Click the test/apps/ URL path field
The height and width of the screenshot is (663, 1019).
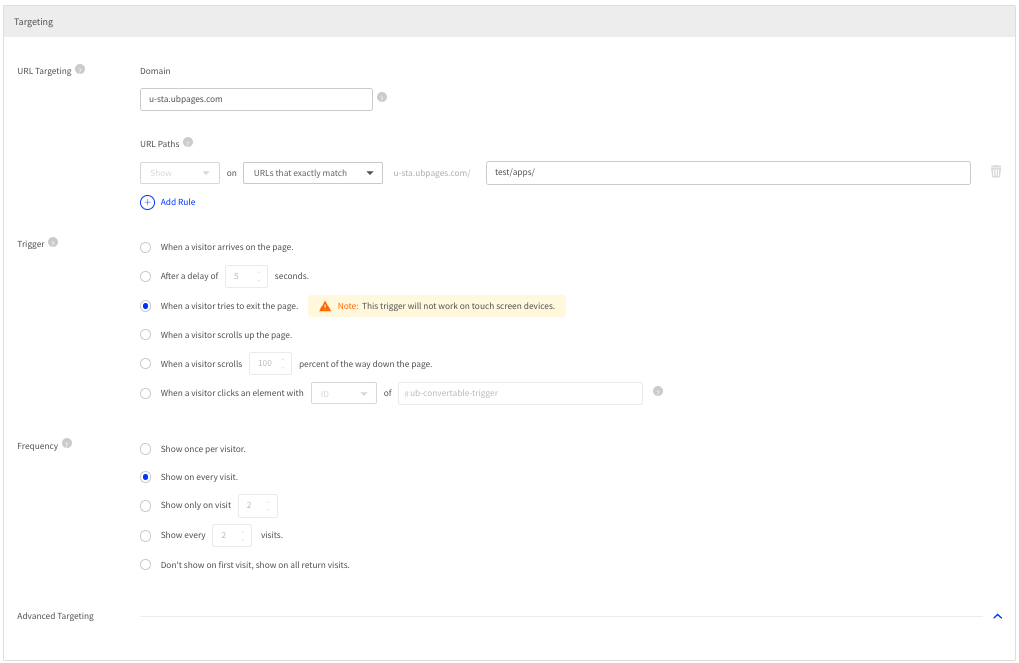click(x=727, y=173)
